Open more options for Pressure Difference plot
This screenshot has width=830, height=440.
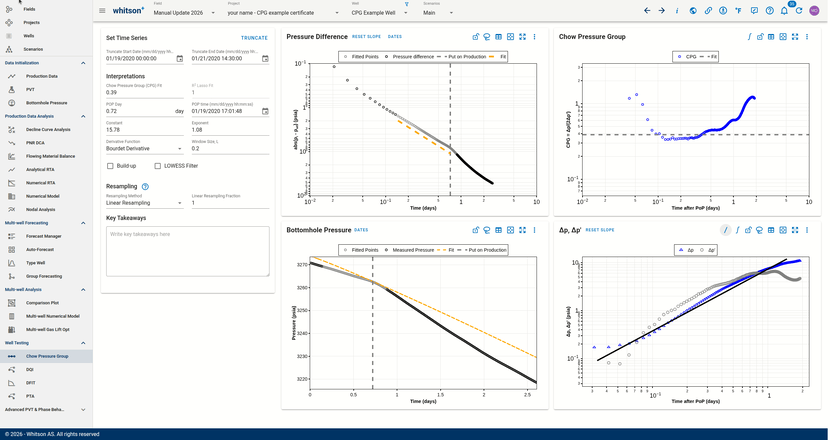535,37
